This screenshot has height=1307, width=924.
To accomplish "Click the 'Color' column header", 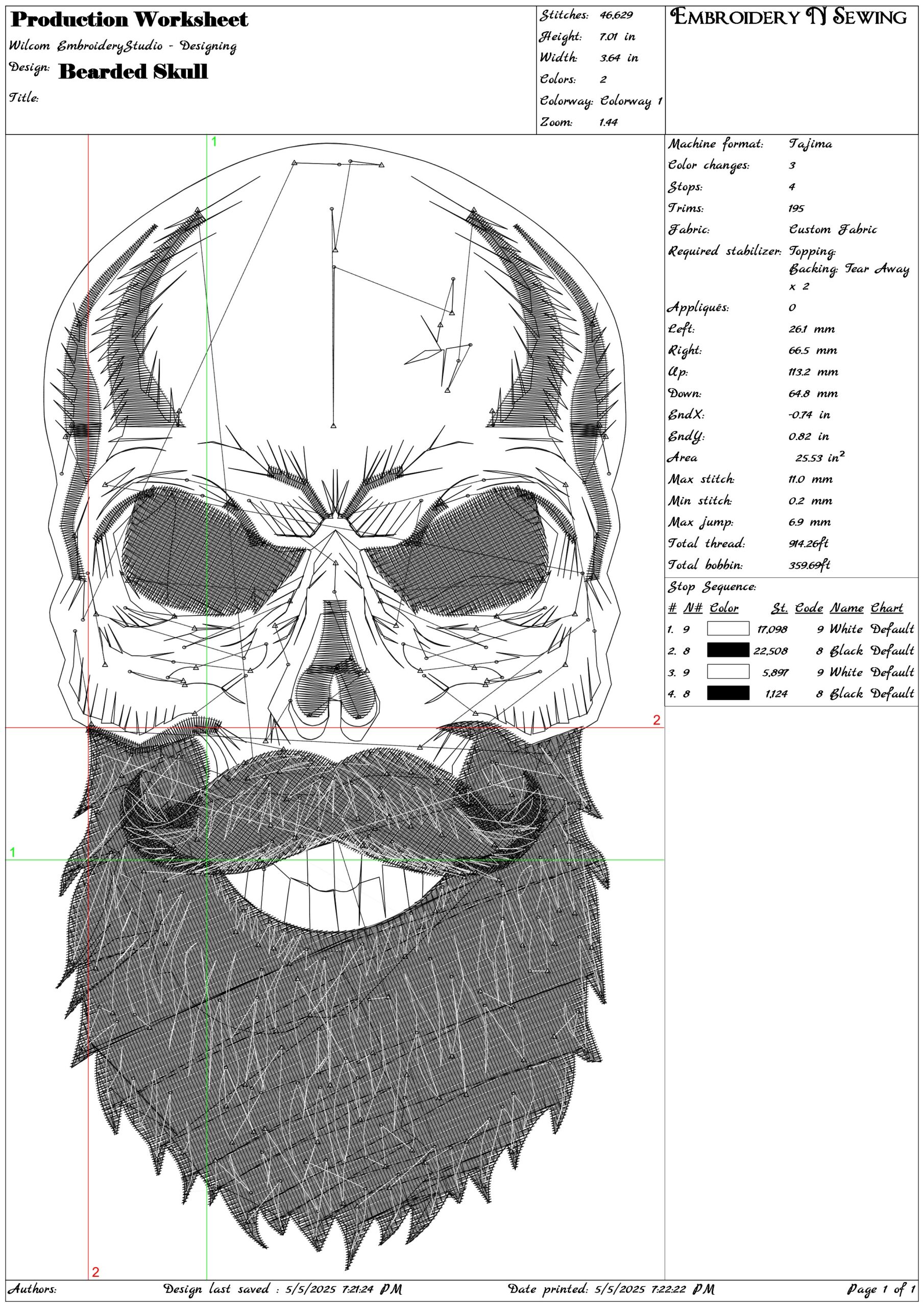I will [x=723, y=608].
